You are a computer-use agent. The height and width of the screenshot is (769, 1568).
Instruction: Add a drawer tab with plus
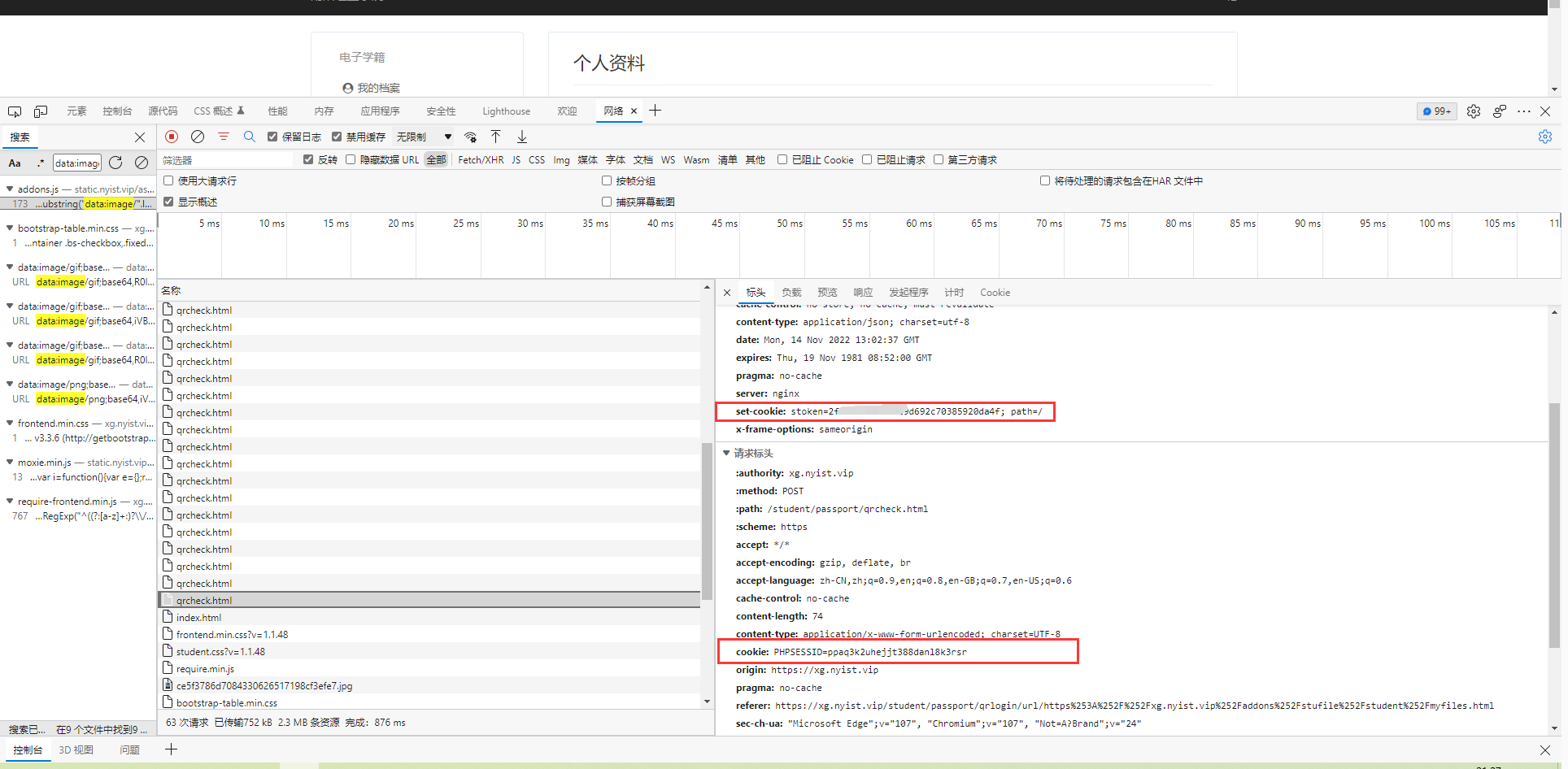pos(171,749)
